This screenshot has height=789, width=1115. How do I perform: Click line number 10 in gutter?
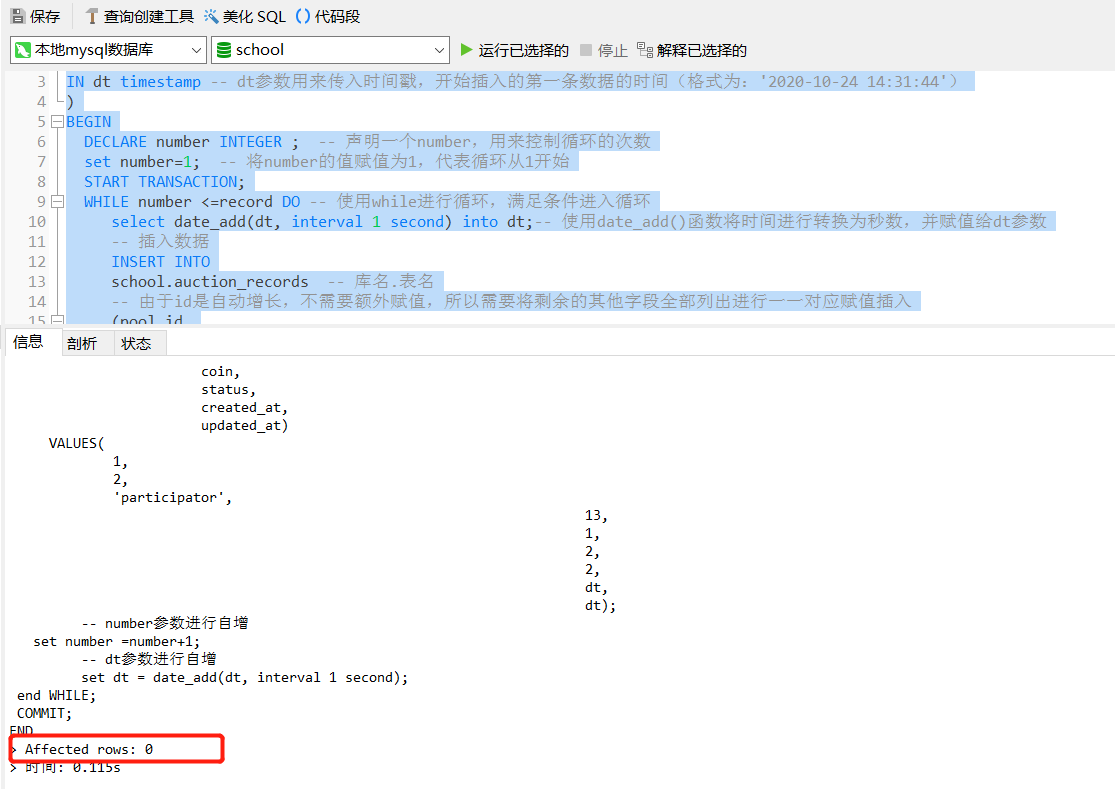[x=37, y=221]
